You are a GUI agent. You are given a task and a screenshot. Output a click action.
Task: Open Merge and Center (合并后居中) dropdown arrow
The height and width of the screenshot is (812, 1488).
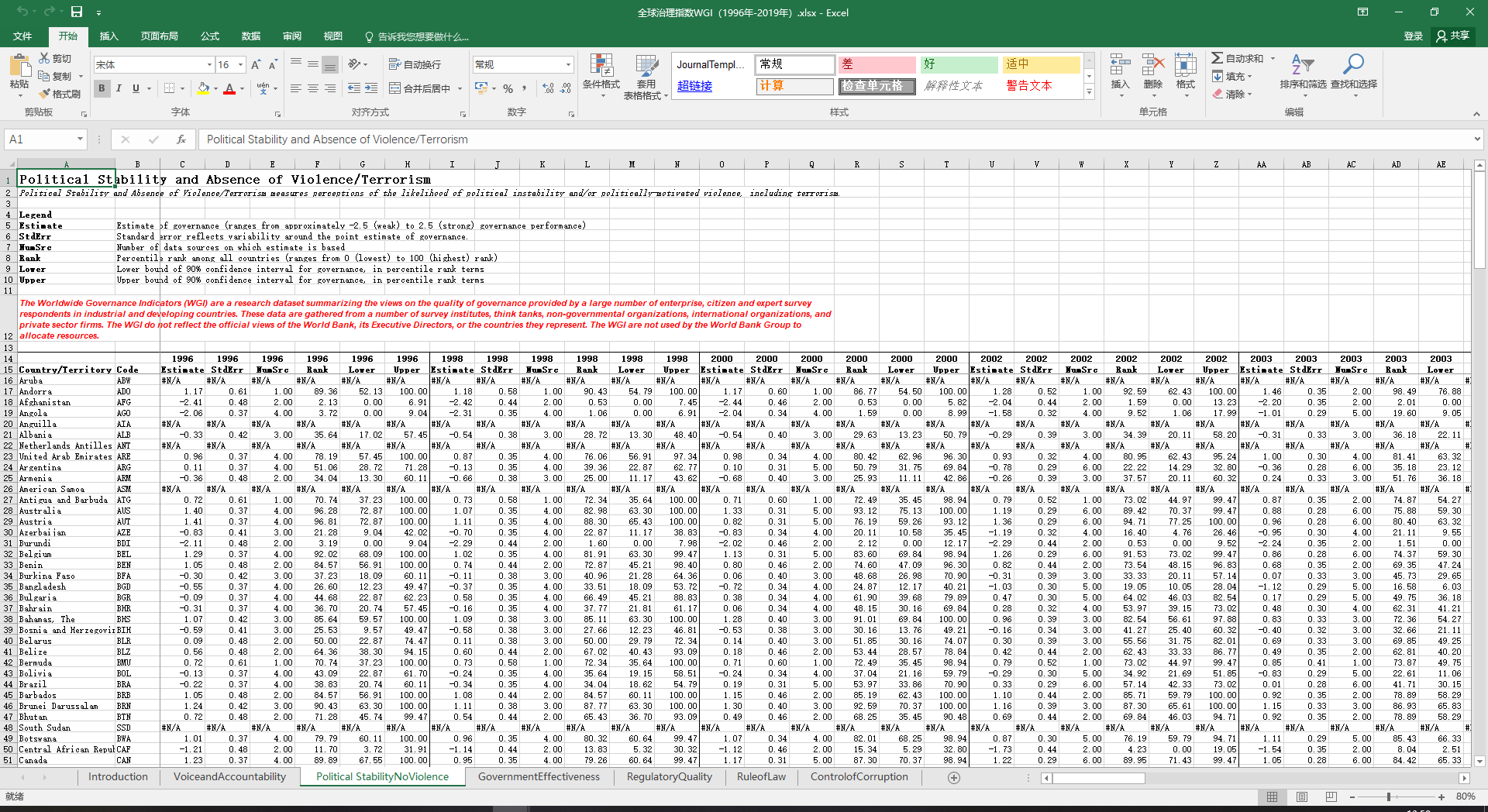(460, 89)
